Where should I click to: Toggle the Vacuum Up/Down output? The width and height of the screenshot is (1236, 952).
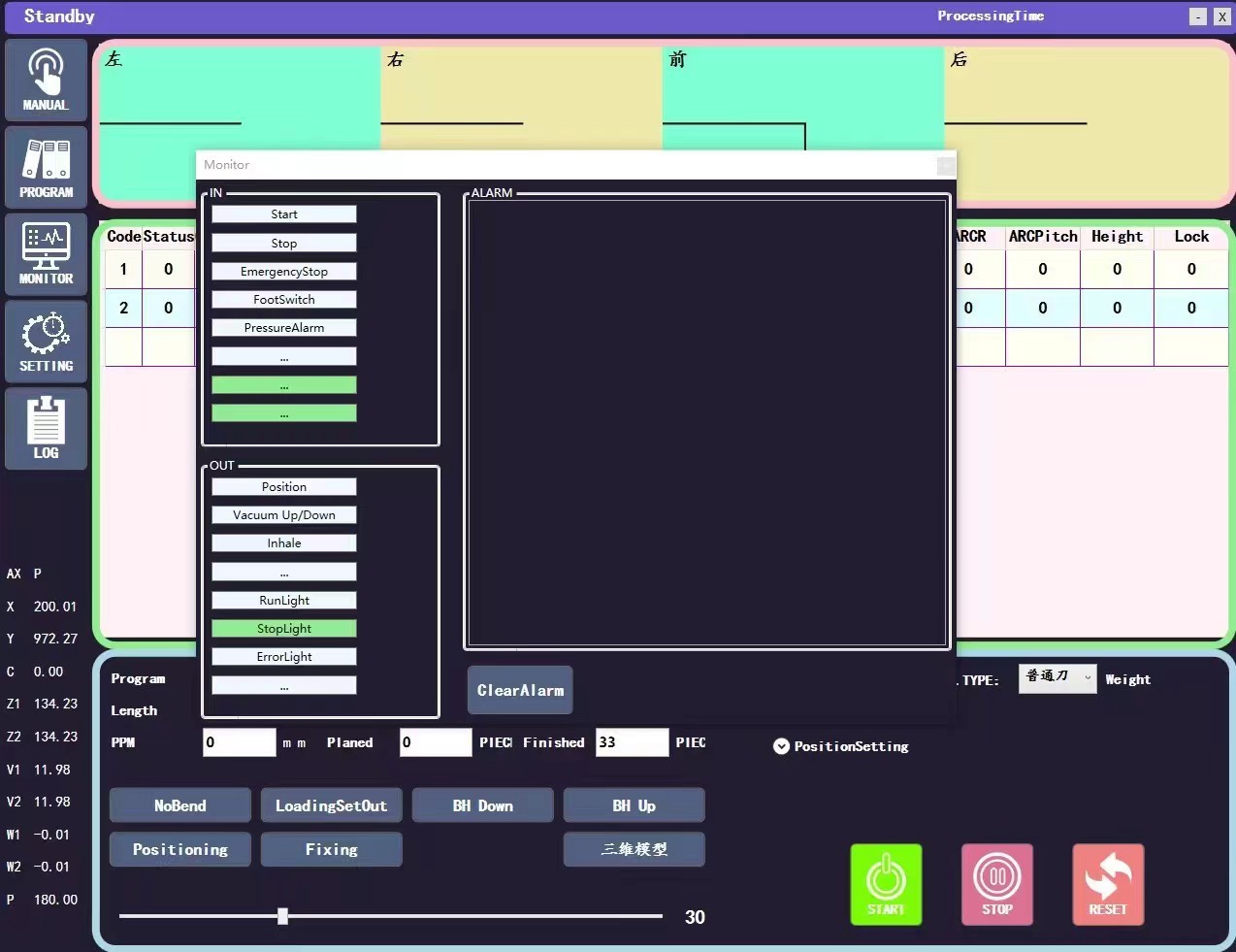click(284, 515)
